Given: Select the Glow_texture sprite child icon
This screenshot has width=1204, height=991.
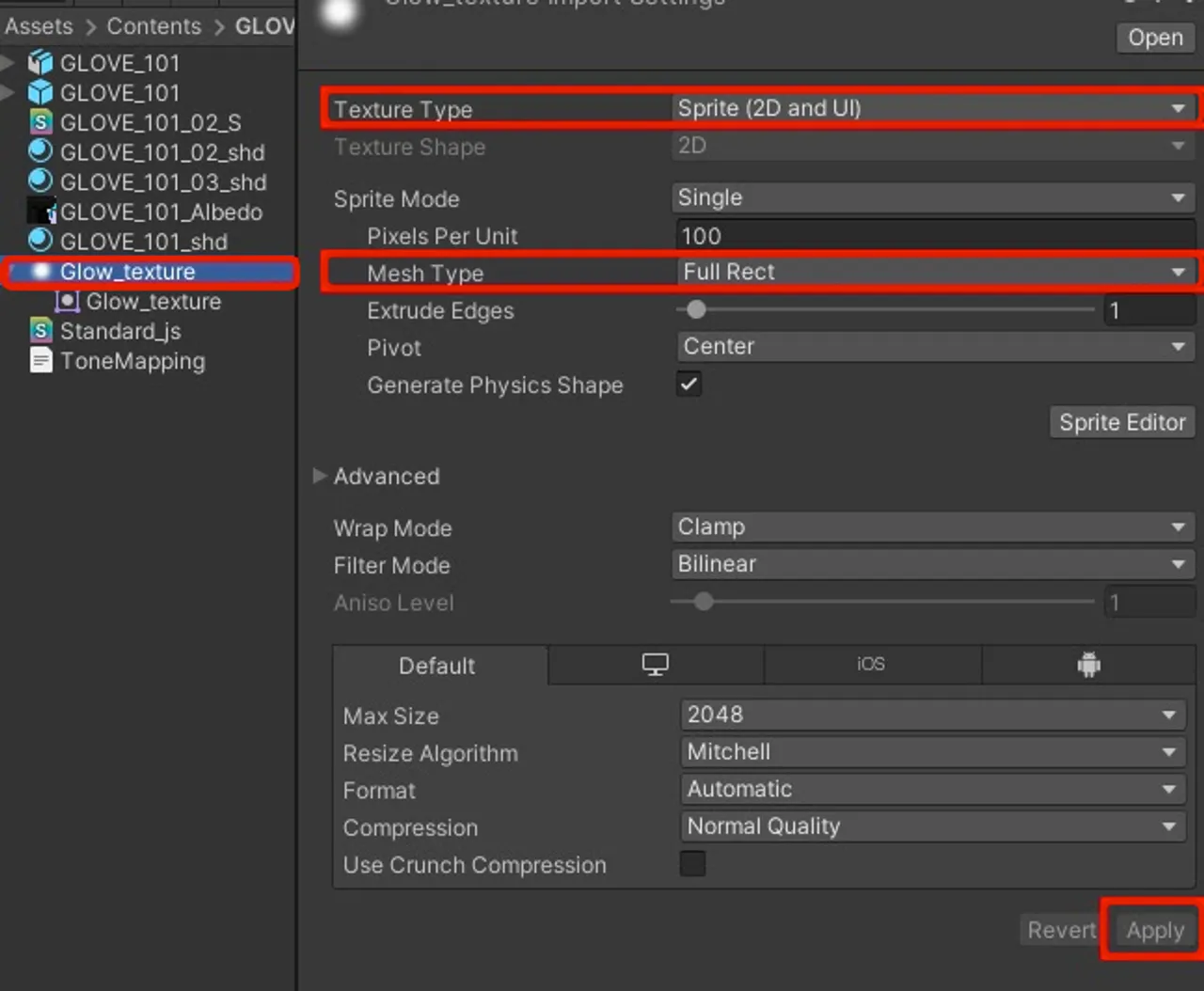Looking at the screenshot, I should (x=67, y=301).
